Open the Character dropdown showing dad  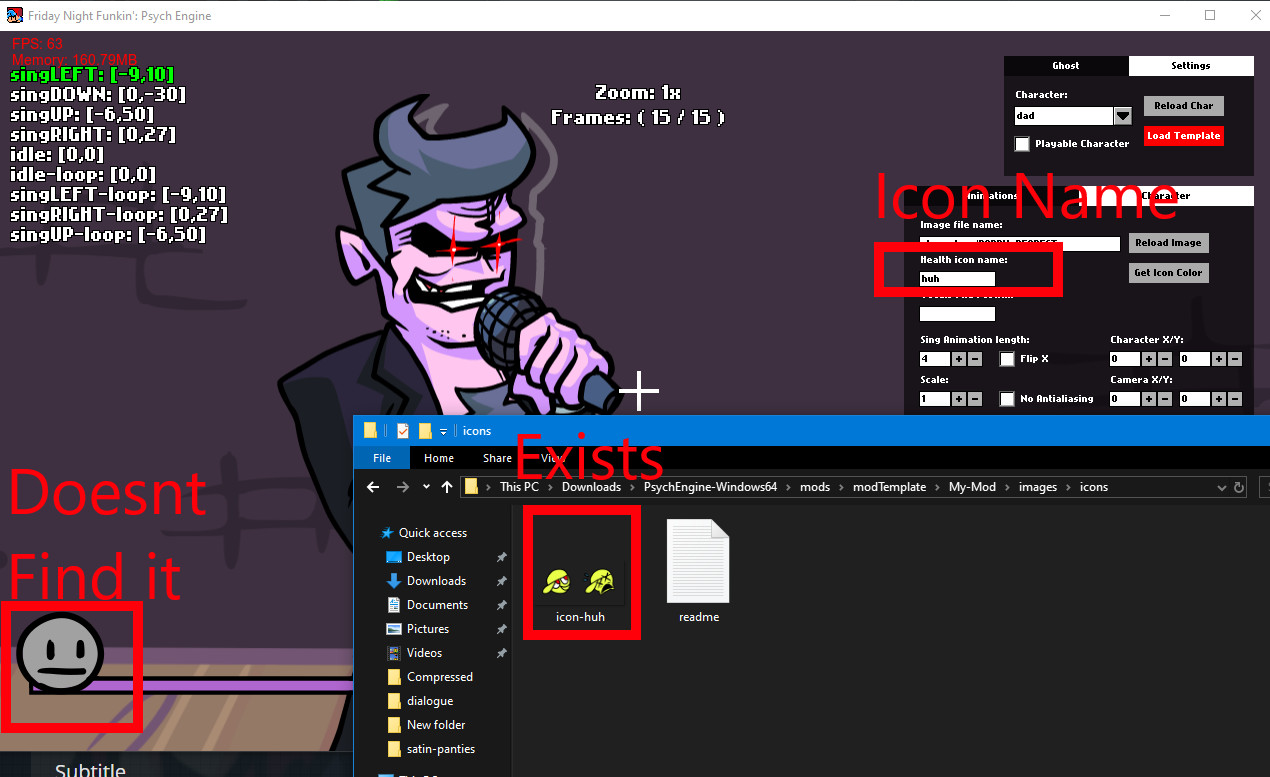pyautogui.click(x=1123, y=116)
